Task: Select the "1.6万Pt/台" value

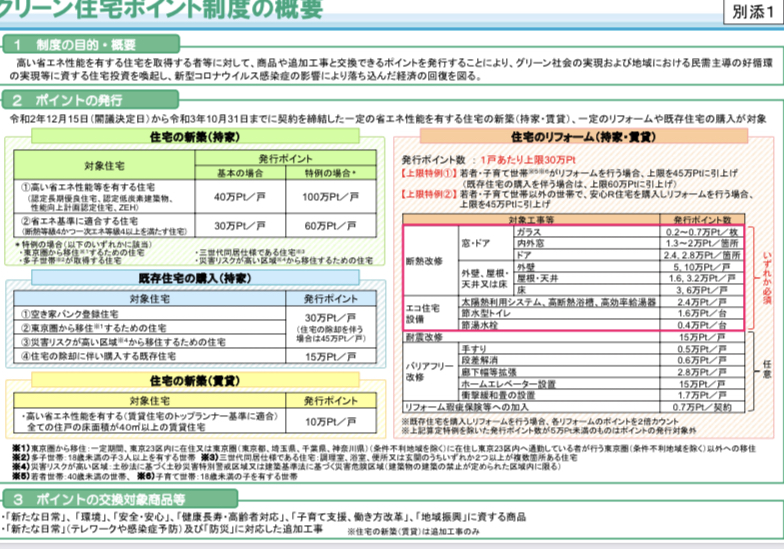Action: (x=702, y=314)
